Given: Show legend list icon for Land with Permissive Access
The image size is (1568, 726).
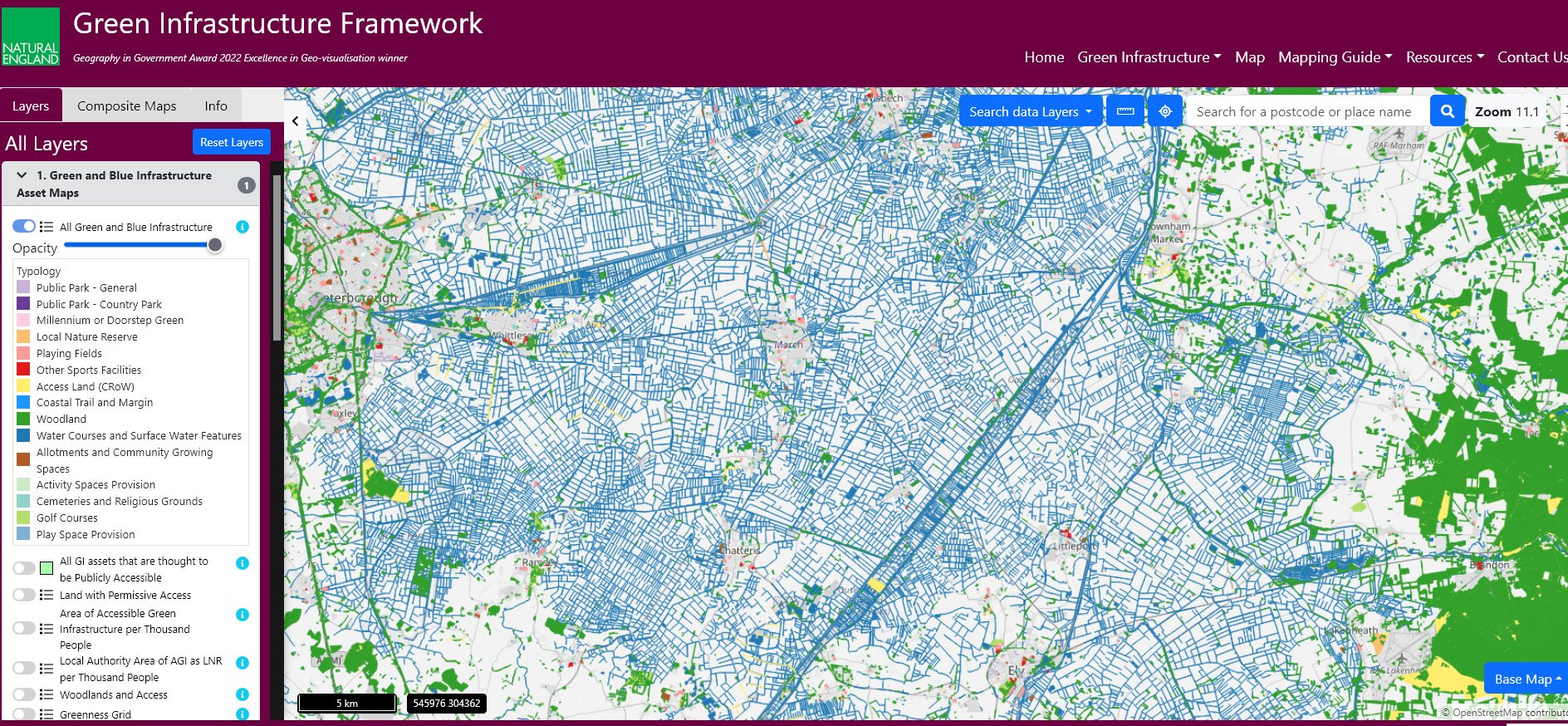Looking at the screenshot, I should [47, 595].
